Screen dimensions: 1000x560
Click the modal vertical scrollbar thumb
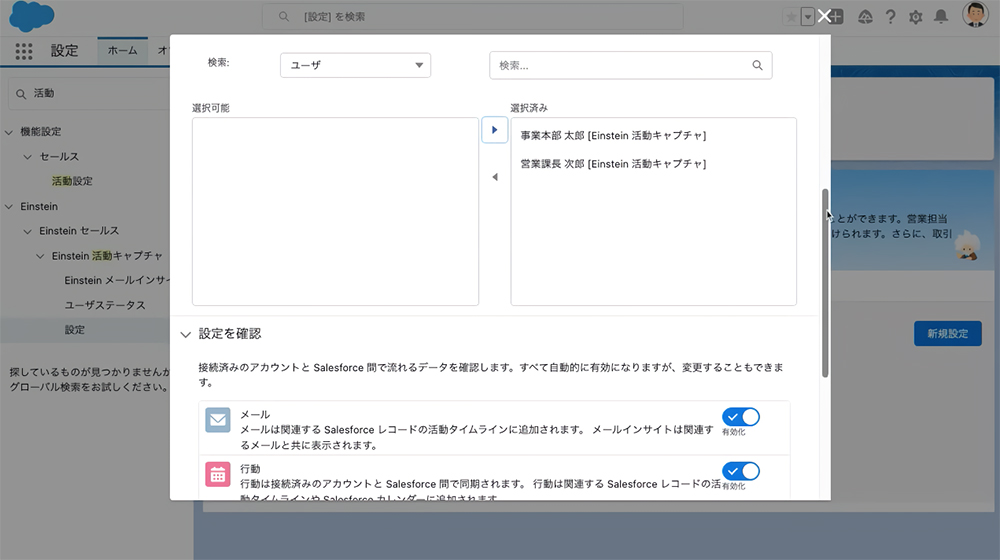pos(825,282)
